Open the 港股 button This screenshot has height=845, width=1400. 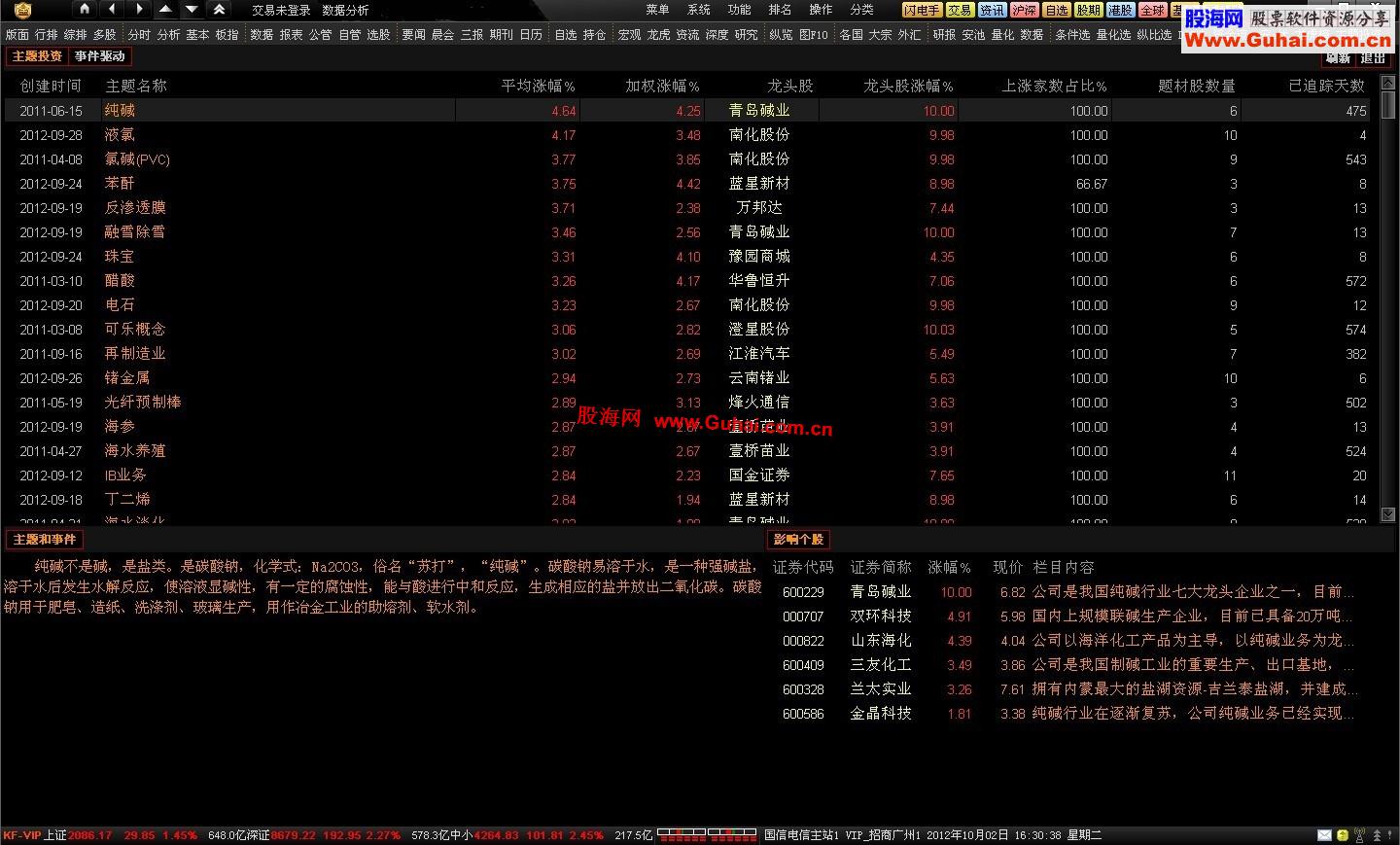click(x=1120, y=10)
